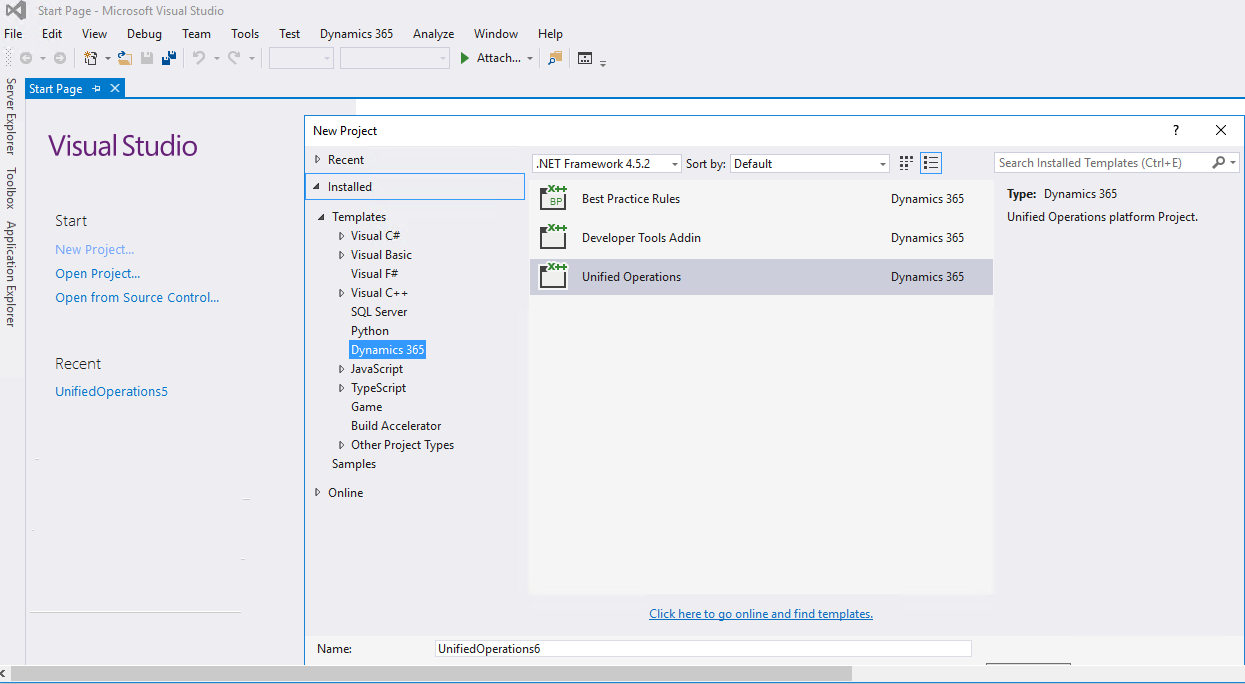Pin the Start Page tab
Viewport: 1245px width, 684px height.
click(x=97, y=89)
